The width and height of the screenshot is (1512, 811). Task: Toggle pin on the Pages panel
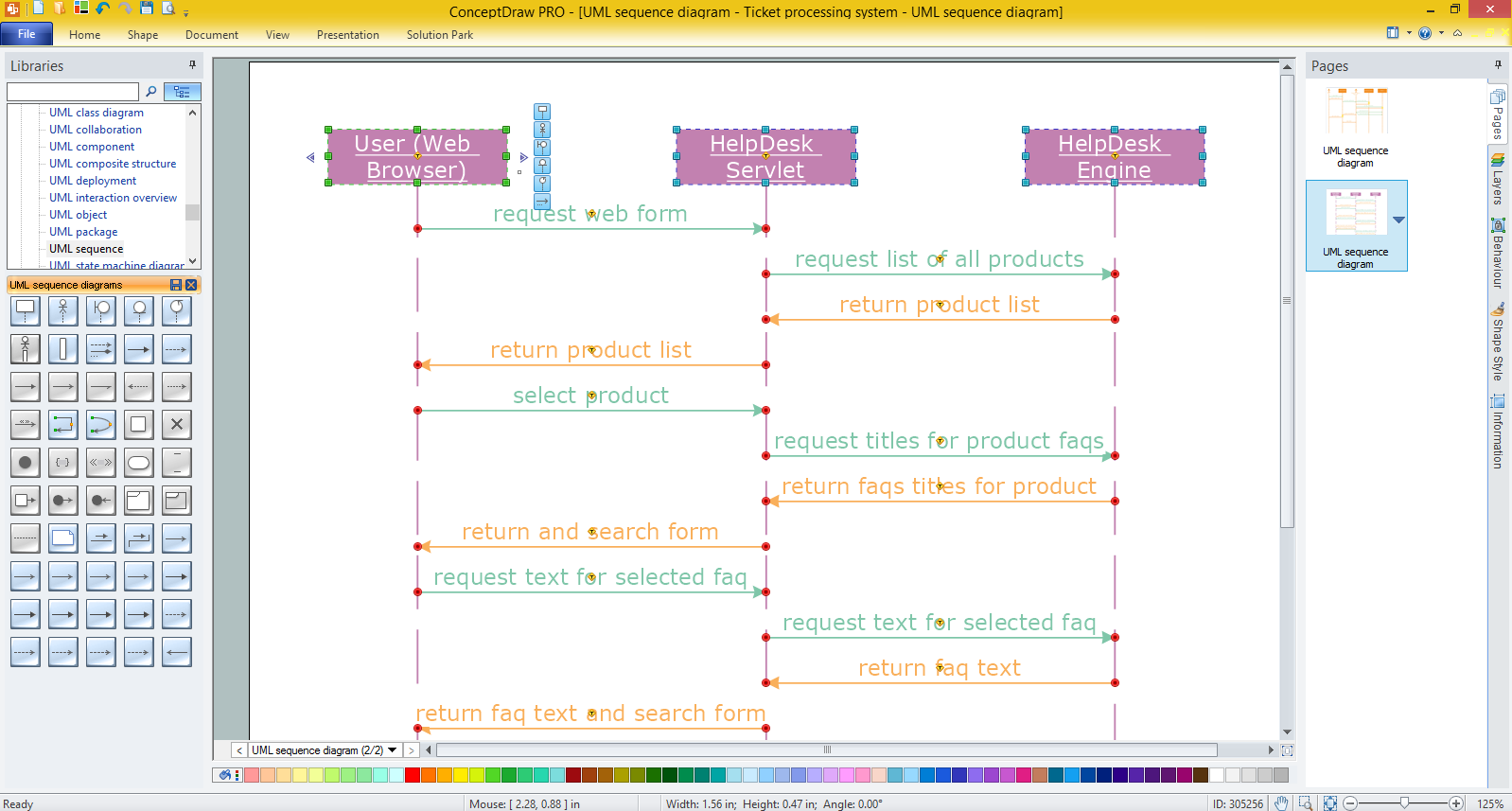click(x=1498, y=65)
